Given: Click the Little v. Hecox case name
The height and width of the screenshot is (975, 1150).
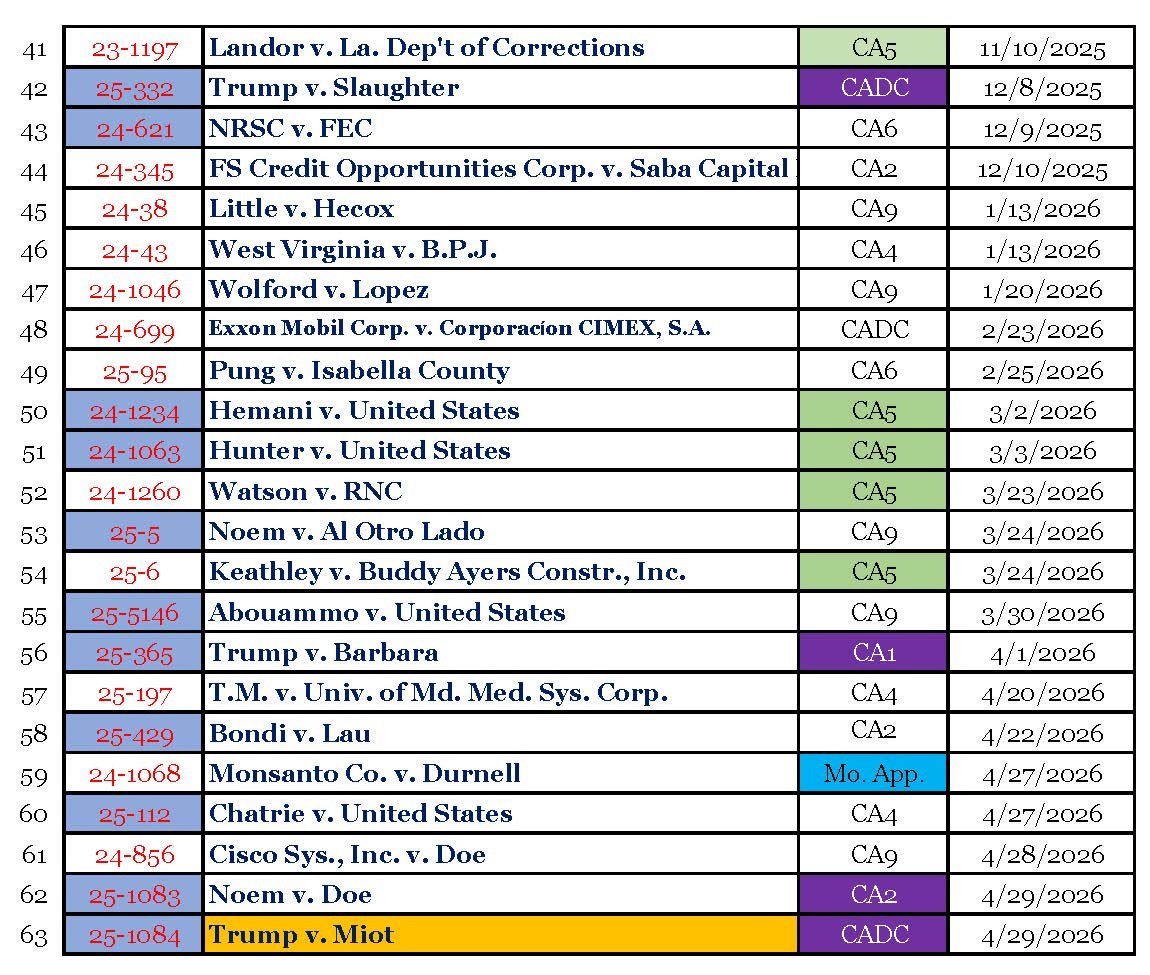Looking at the screenshot, I should [x=301, y=209].
